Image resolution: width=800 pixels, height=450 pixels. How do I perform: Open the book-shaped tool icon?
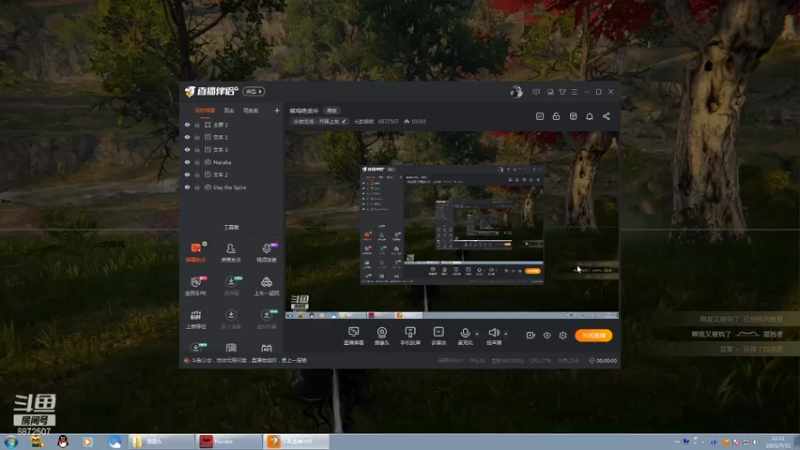point(231,348)
